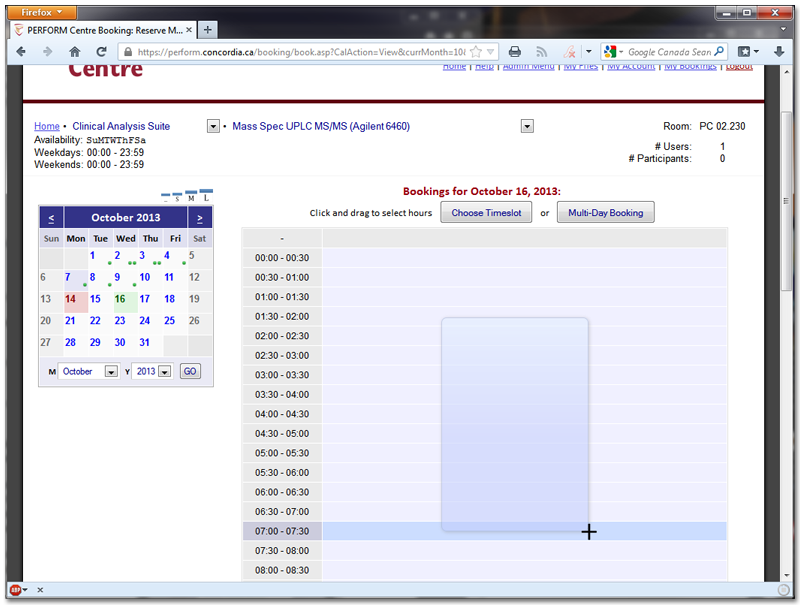The width and height of the screenshot is (800, 605).
Task: Click the 07:00 - 07:30 highlighted timeslot label
Action: [282, 531]
